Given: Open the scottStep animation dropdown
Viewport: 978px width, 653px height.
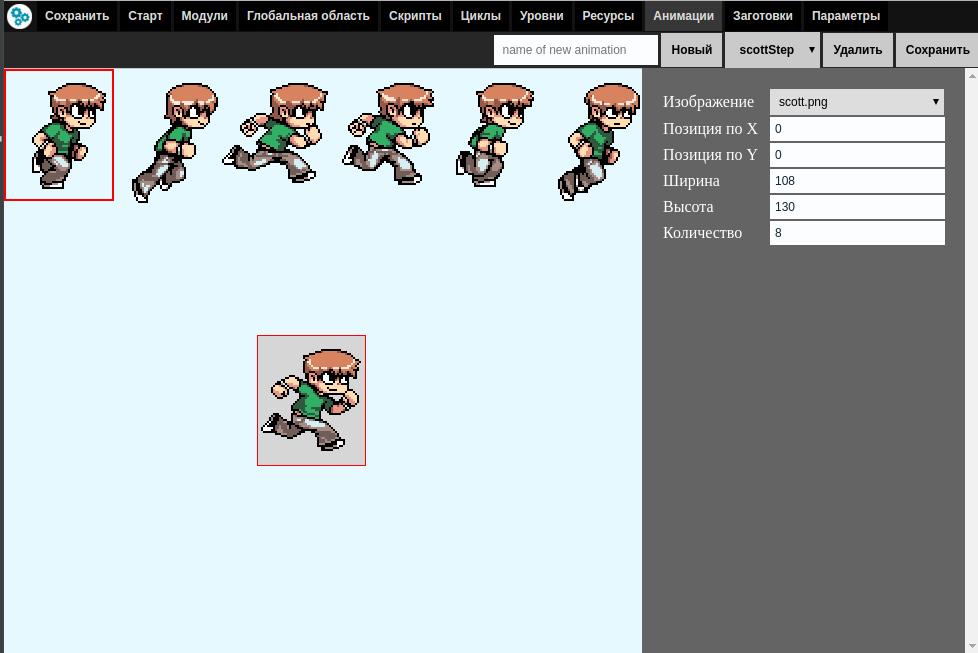Looking at the screenshot, I should (x=772, y=50).
